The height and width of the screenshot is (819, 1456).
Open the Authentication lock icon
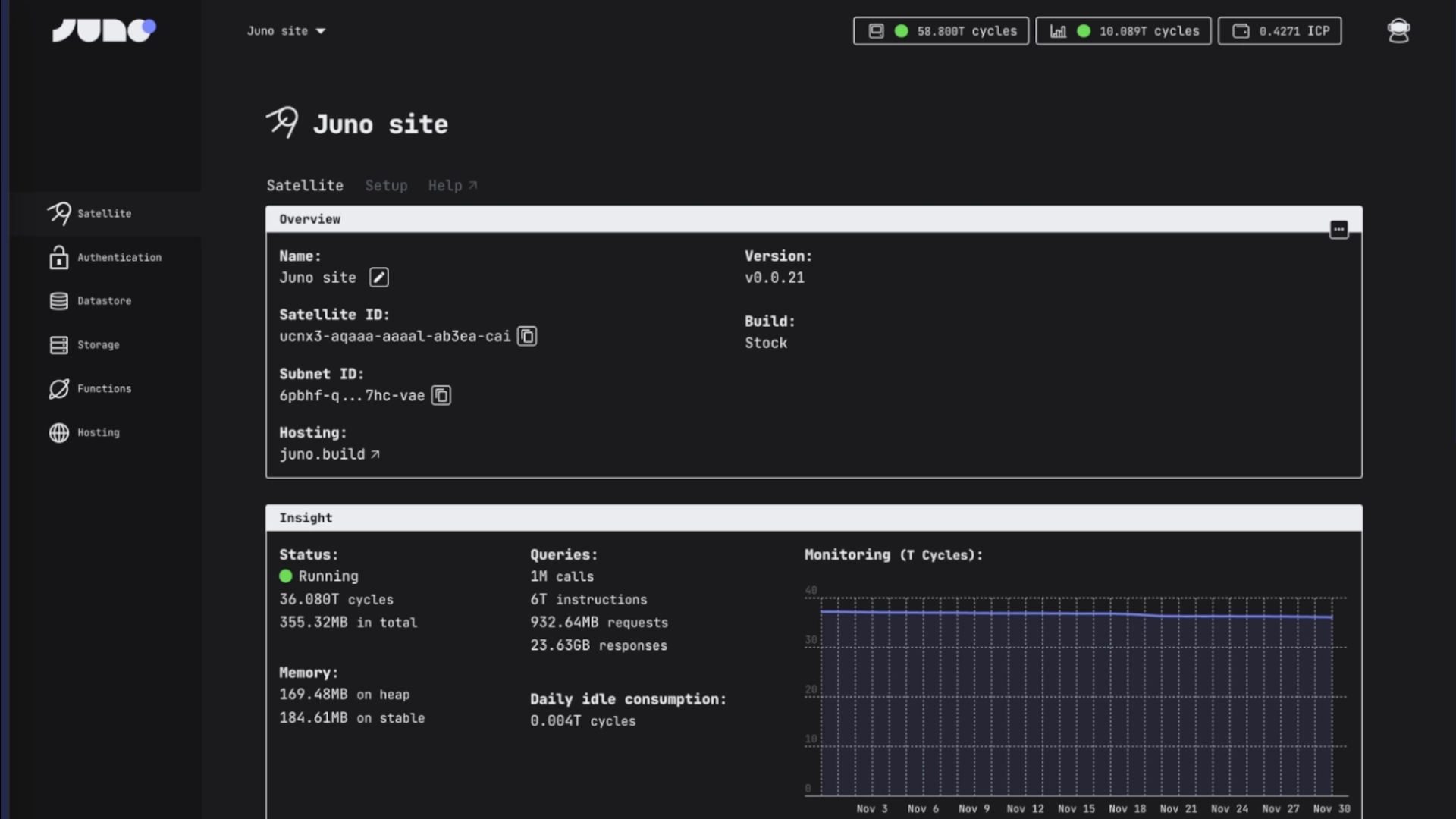(x=59, y=258)
